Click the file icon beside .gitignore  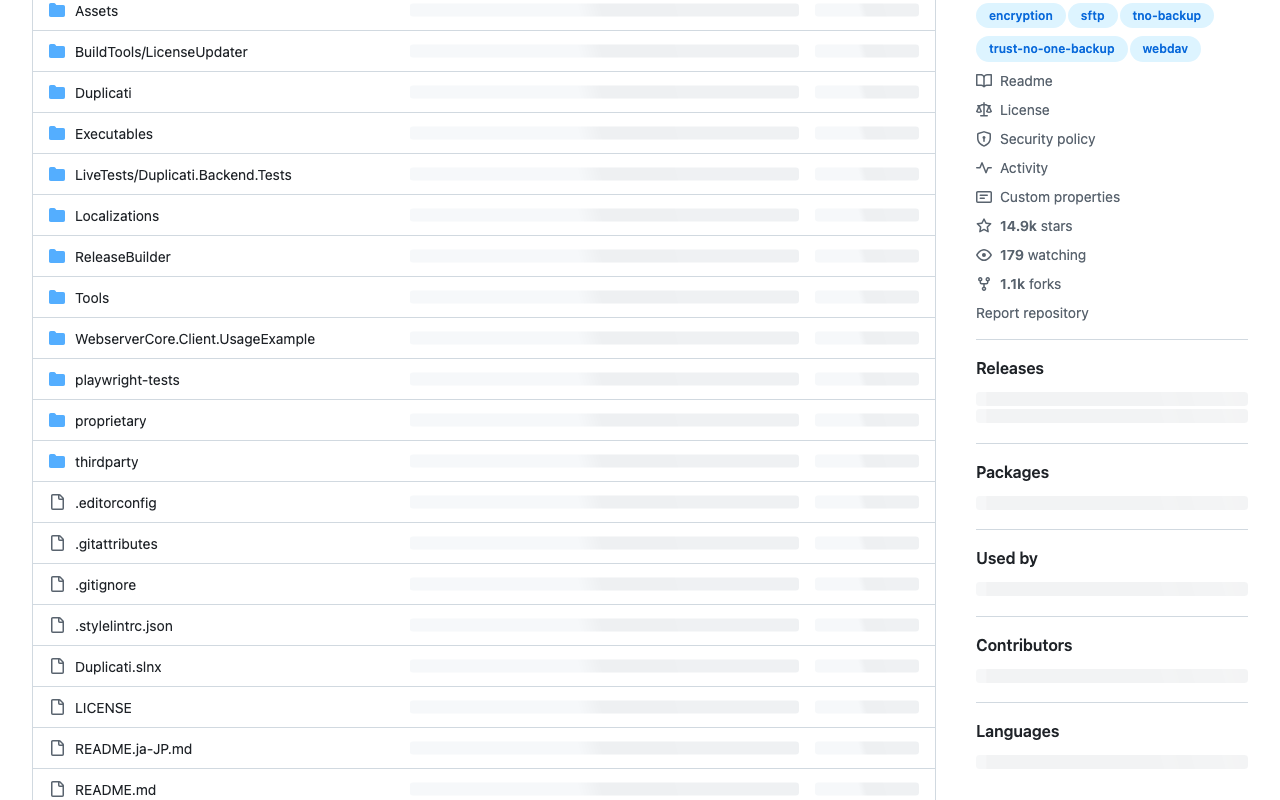point(57,585)
